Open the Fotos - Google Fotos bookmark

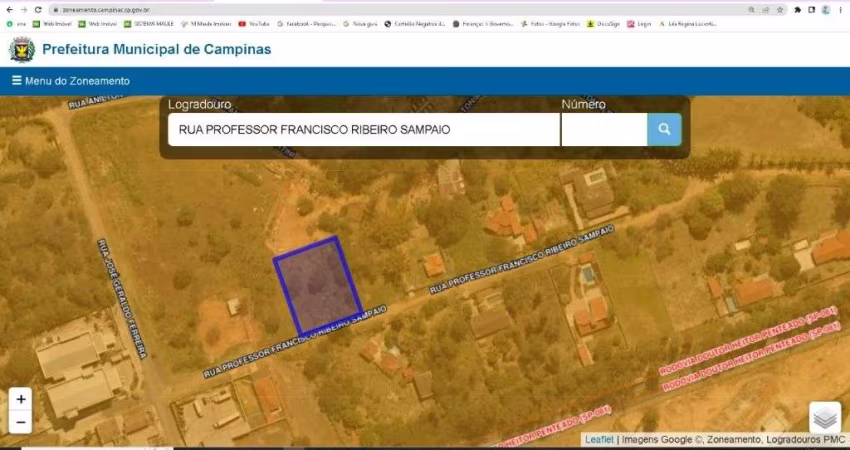click(550, 24)
